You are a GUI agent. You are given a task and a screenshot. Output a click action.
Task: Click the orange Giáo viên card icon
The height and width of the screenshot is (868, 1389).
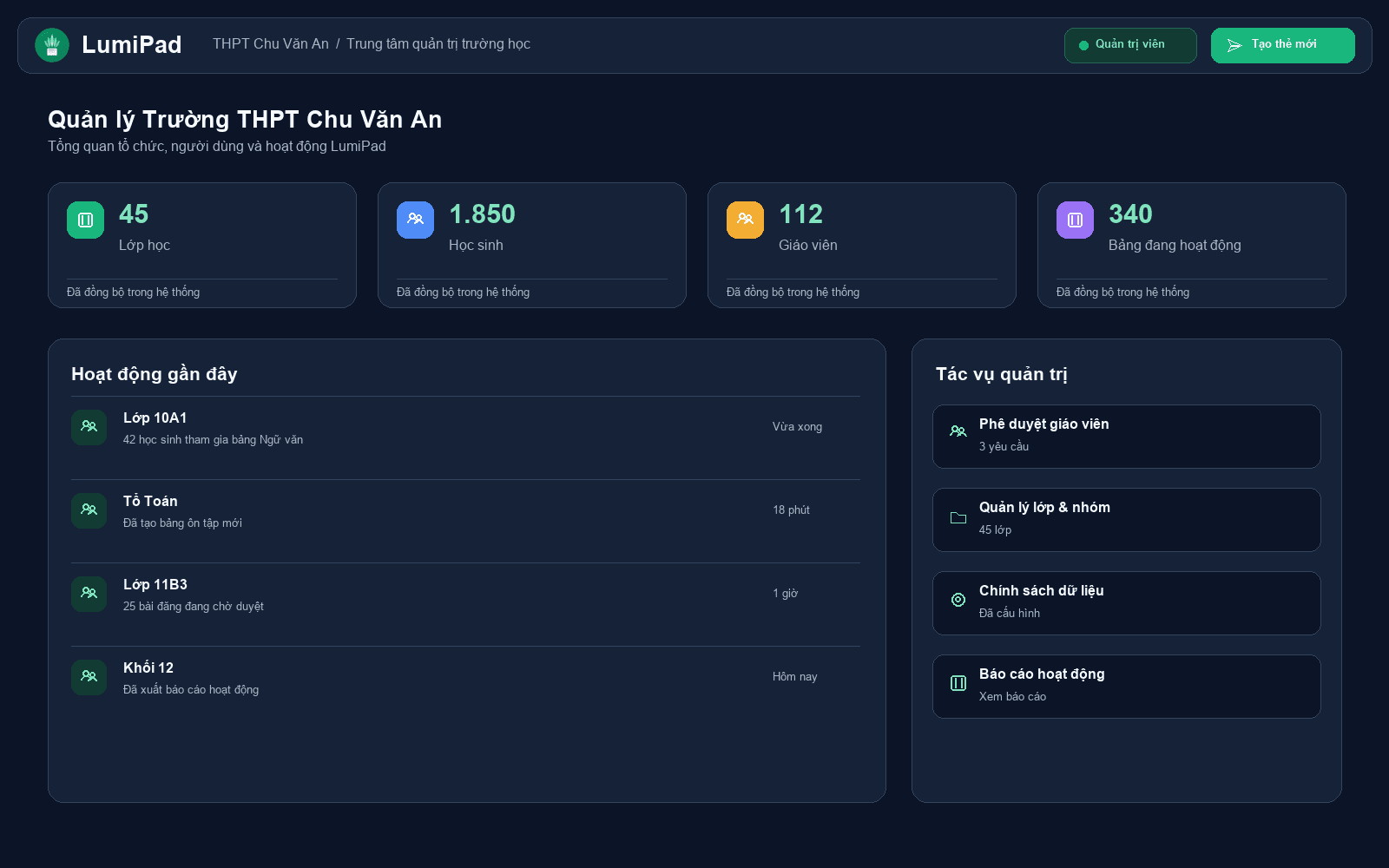pyautogui.click(x=745, y=220)
